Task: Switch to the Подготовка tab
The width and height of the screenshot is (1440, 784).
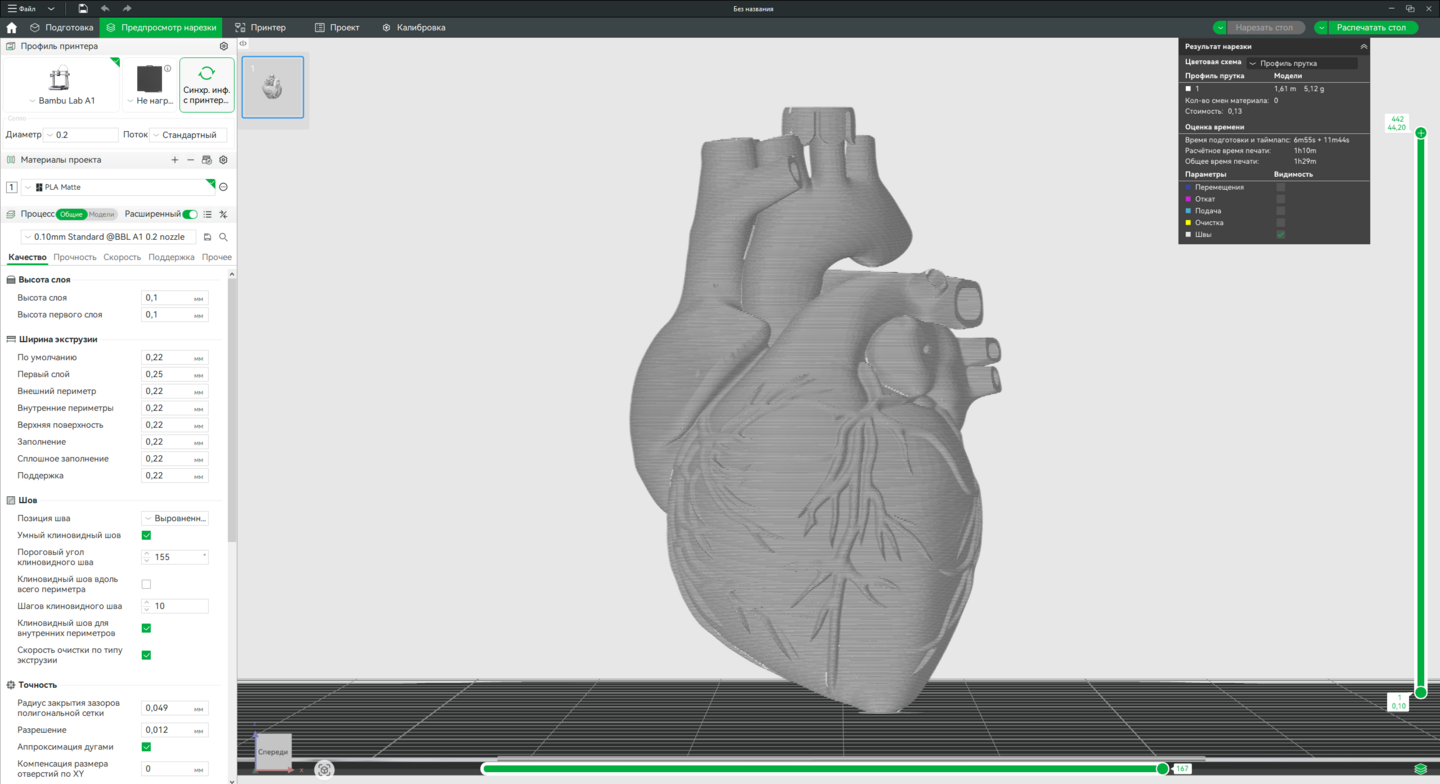Action: pyautogui.click(x=62, y=28)
